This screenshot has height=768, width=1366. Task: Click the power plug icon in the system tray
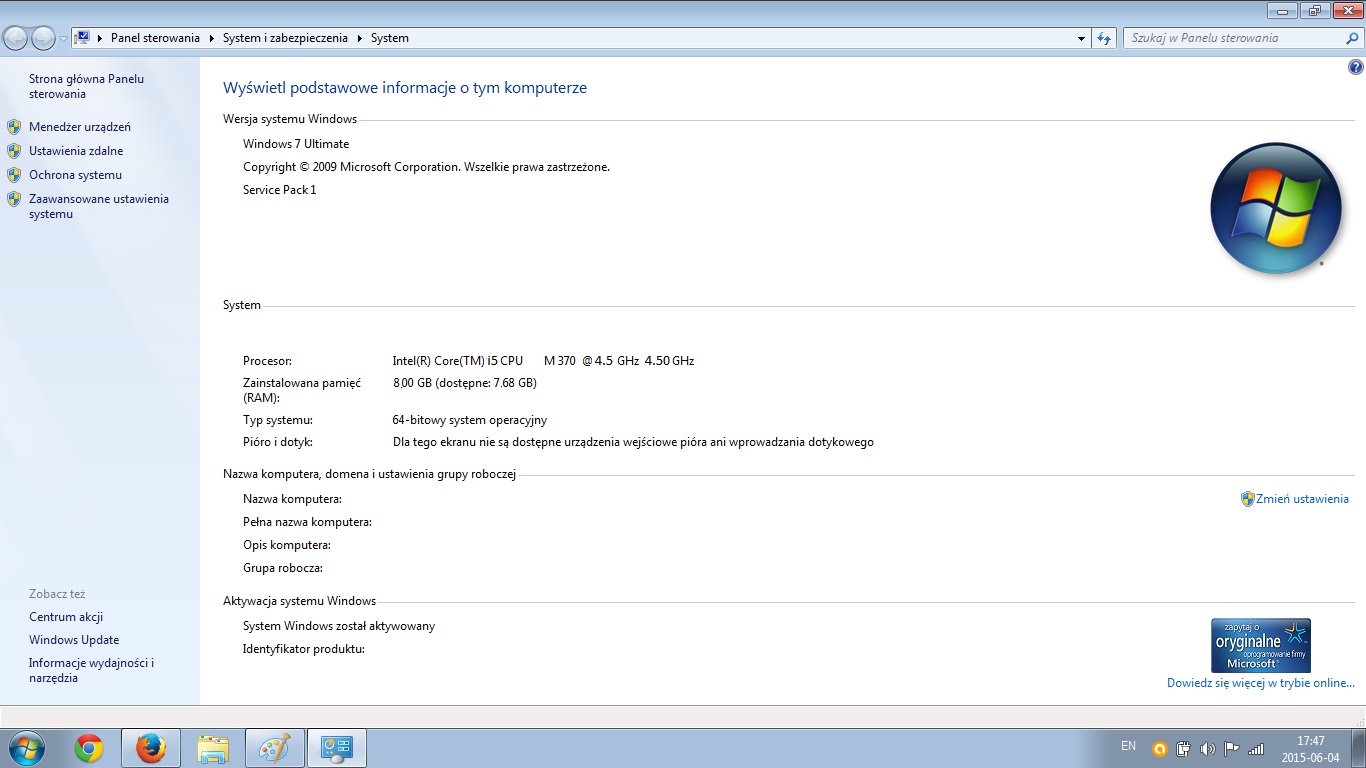click(x=1183, y=747)
